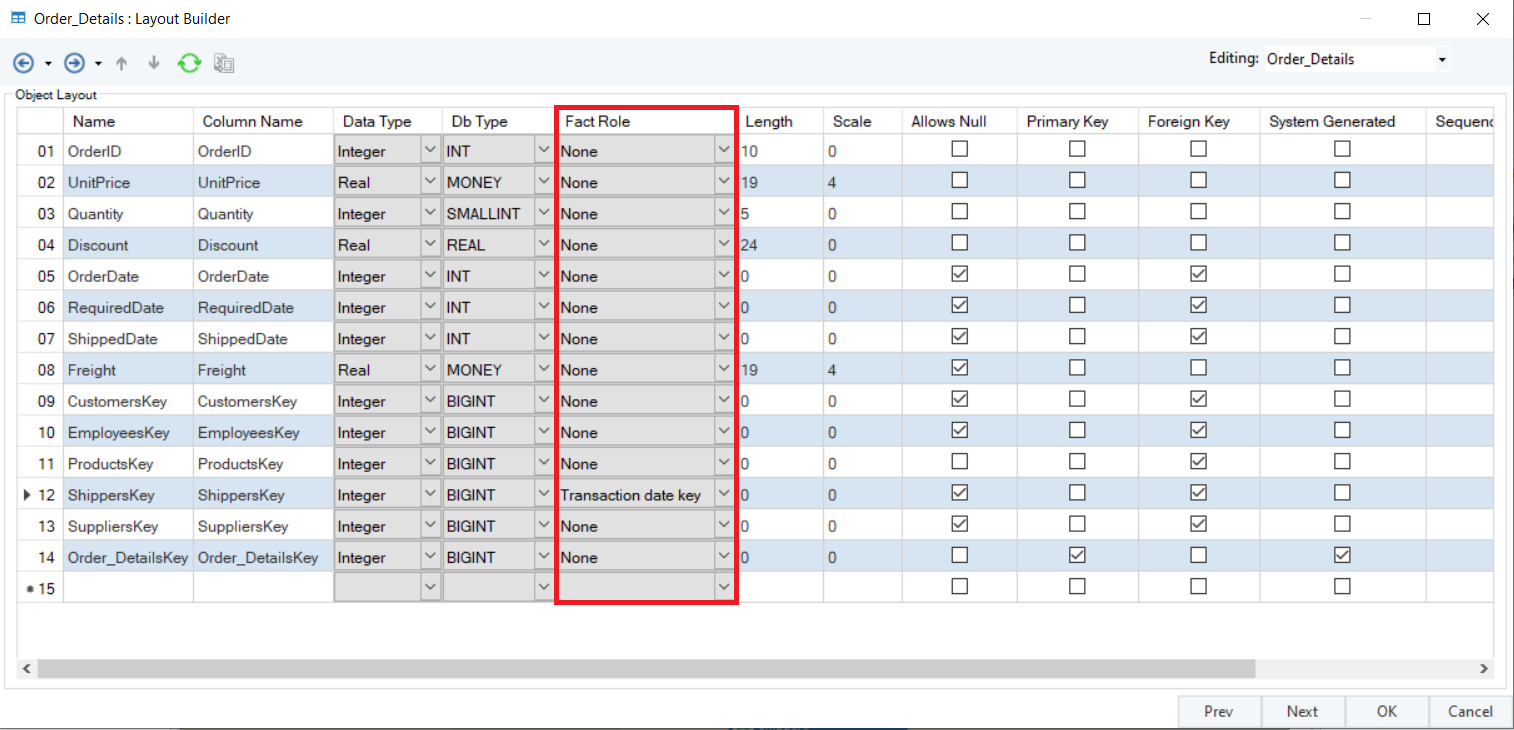
Task: Click the Layout Builder window title icon
Action: pos(18,18)
